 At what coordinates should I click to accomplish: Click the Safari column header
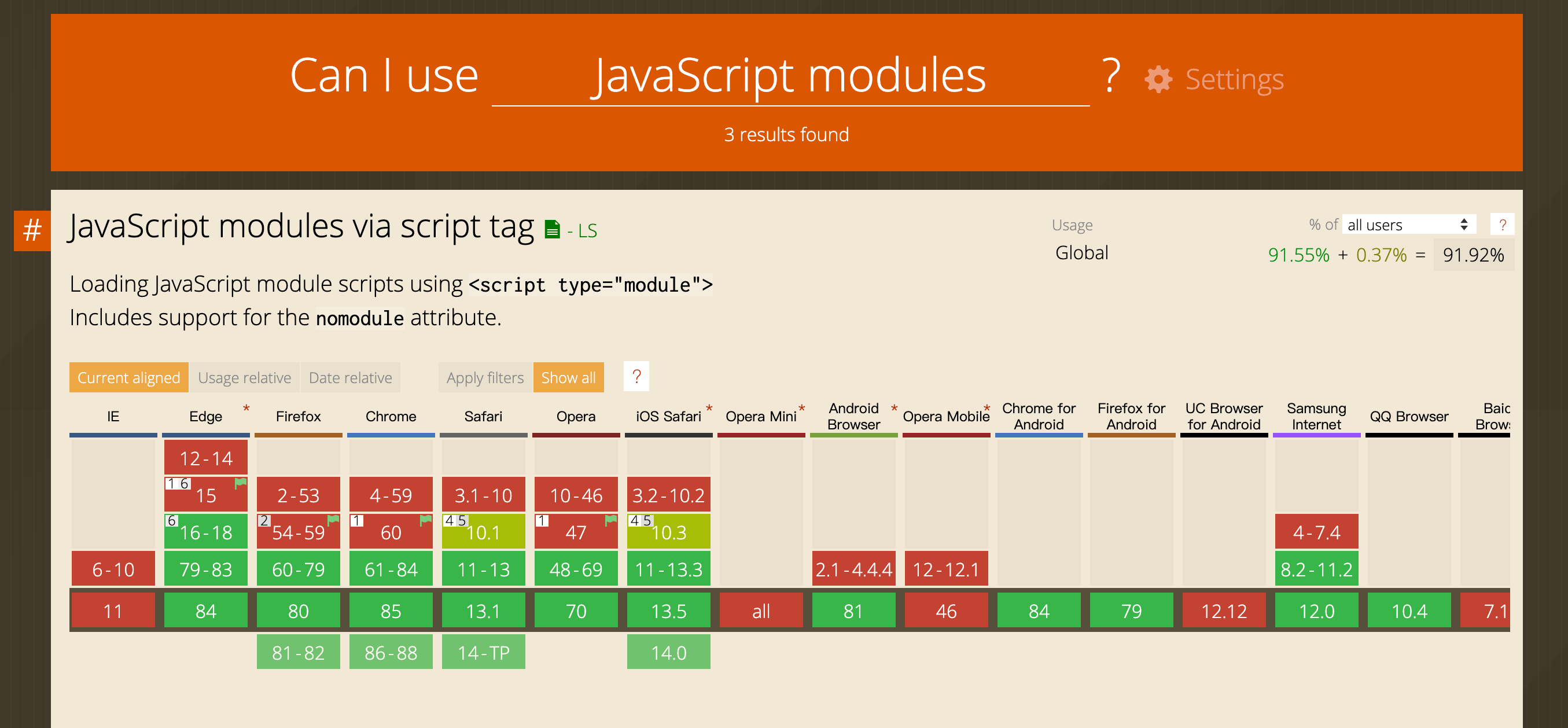(483, 416)
